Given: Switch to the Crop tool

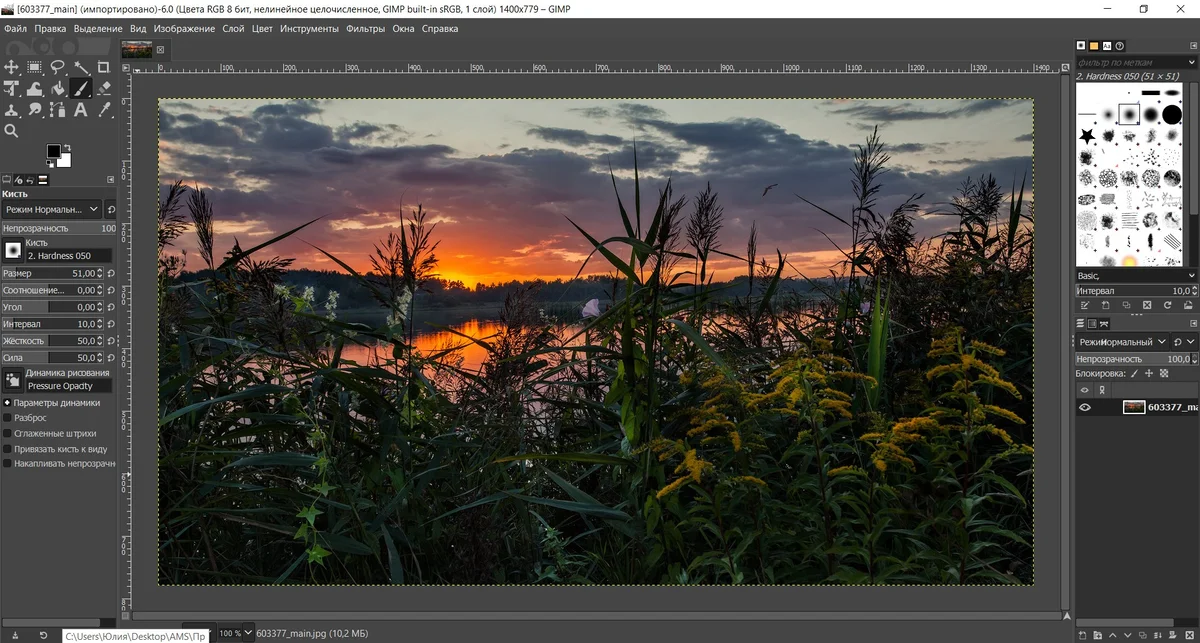Looking at the screenshot, I should (104, 67).
